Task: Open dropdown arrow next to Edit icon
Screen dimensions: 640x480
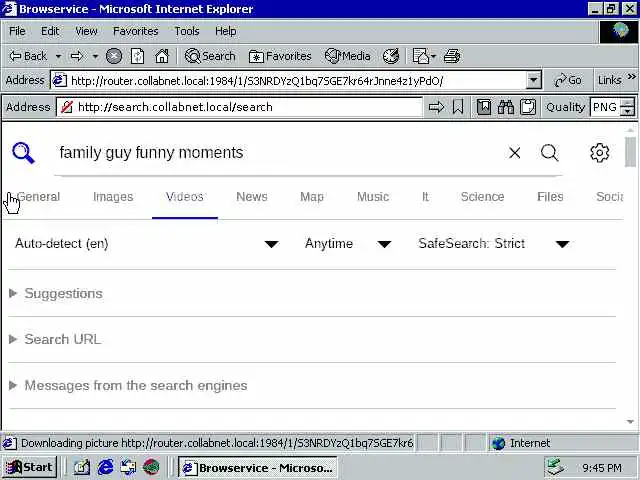Action: pos(433,56)
